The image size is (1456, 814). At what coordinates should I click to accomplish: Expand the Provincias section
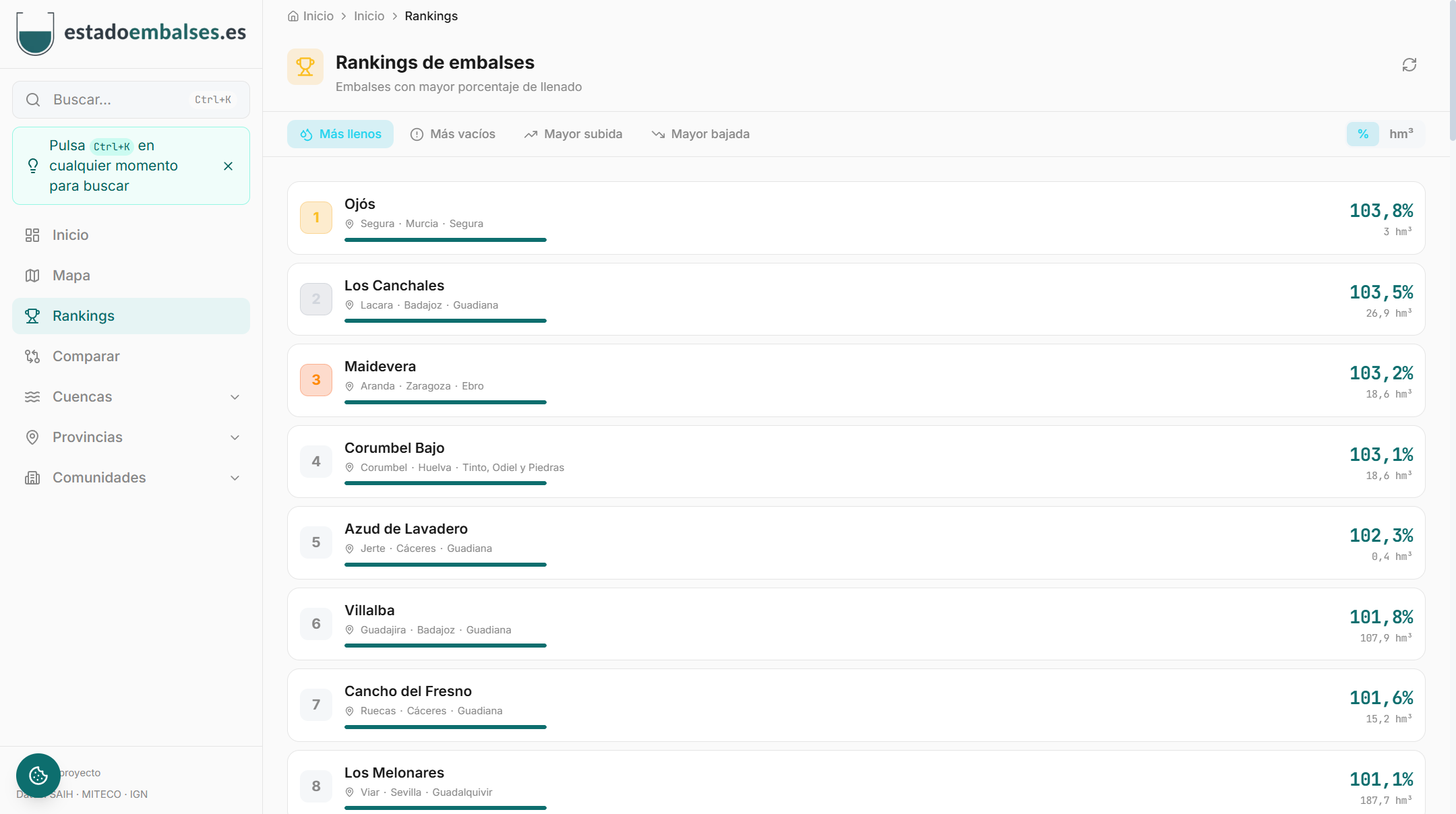pos(235,437)
